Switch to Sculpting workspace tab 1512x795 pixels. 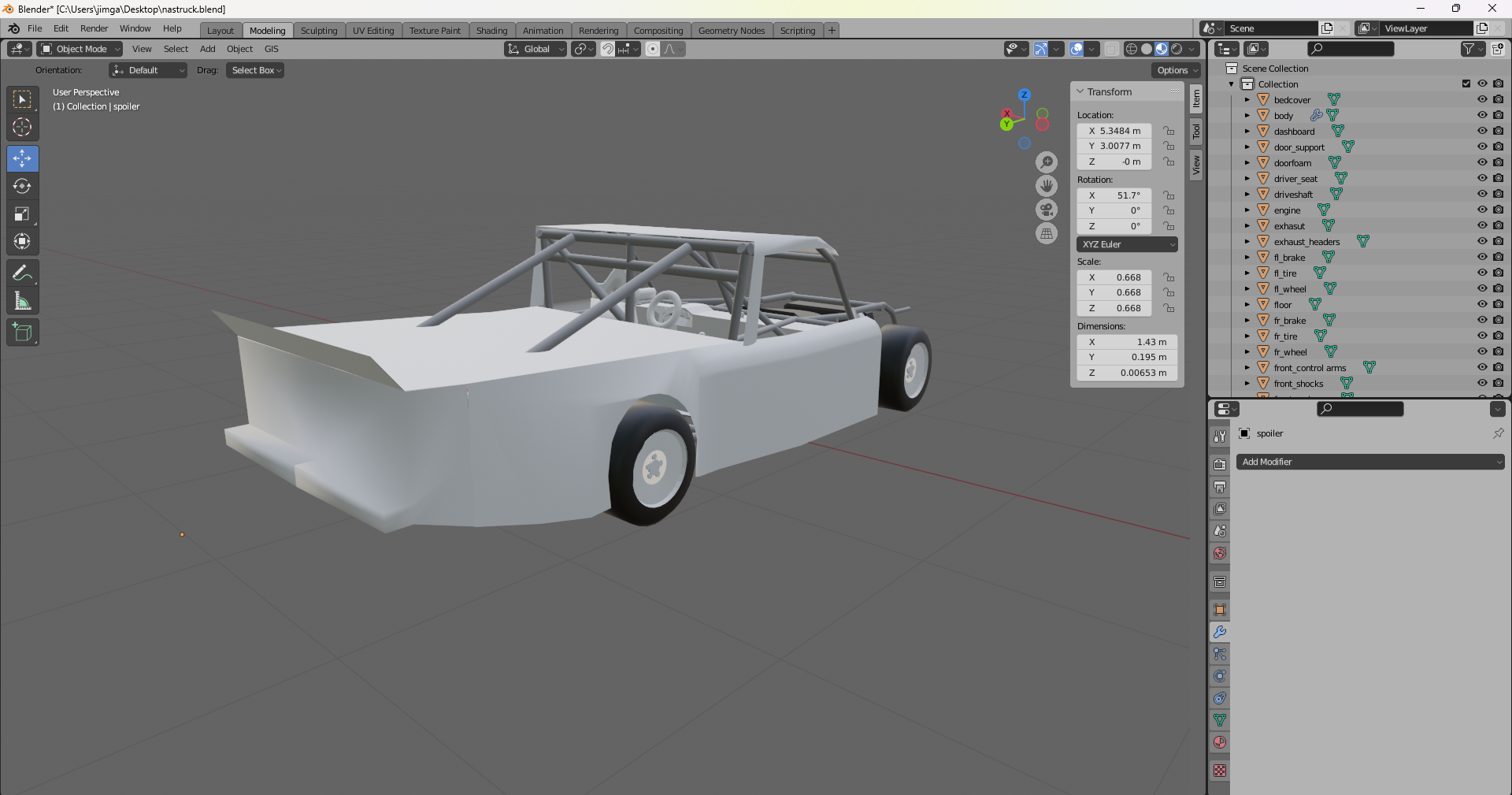coord(319,30)
